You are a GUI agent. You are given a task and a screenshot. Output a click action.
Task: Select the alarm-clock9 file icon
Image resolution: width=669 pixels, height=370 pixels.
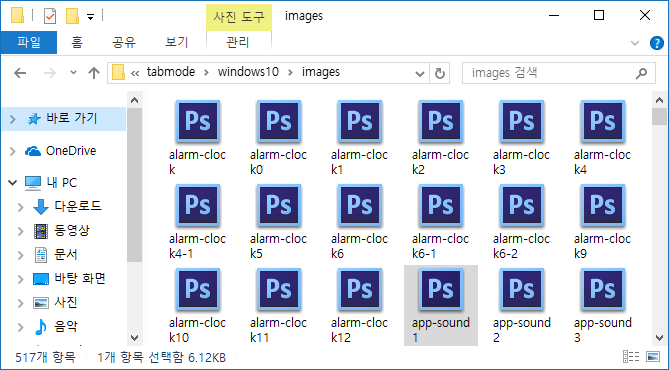click(x=602, y=205)
